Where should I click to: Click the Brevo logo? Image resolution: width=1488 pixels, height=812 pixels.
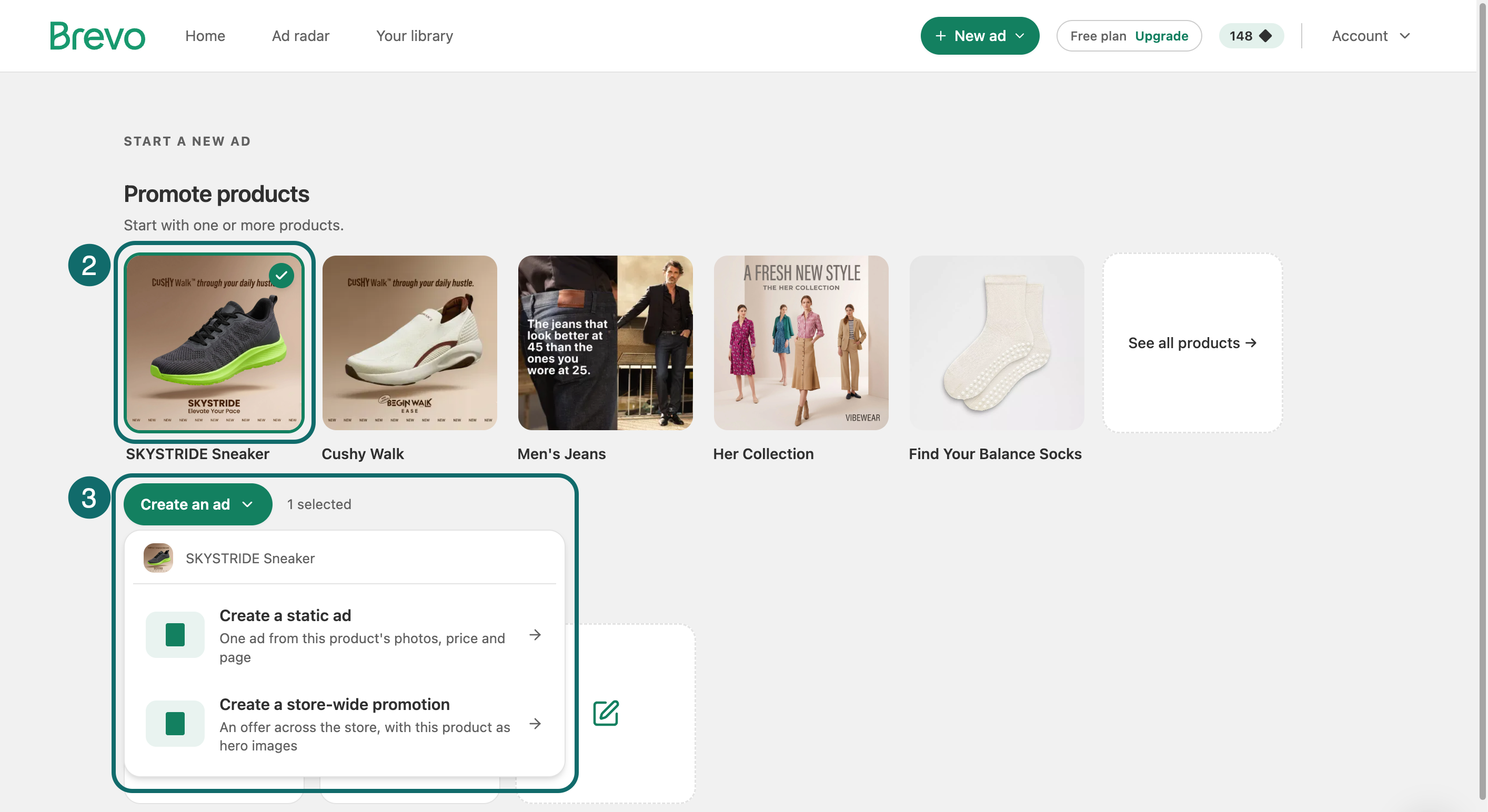97,36
